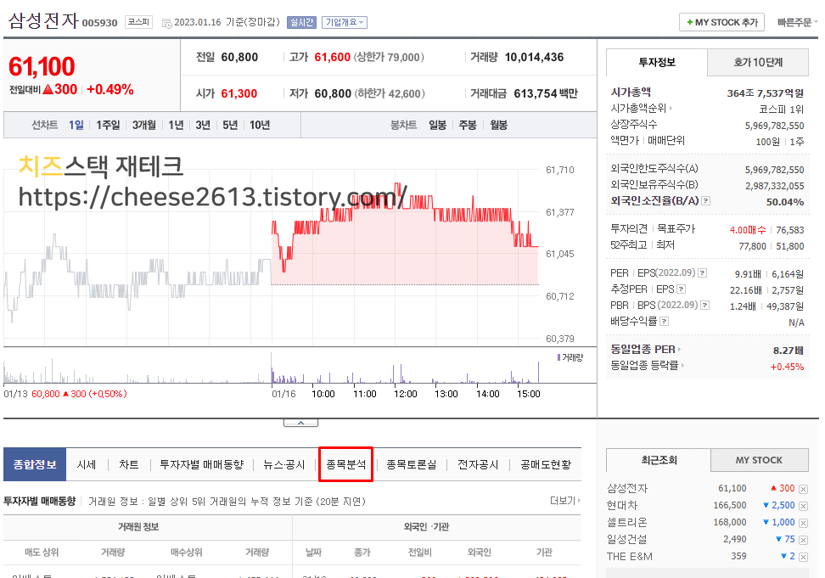825x578 pixels.
Task: Open the 시세 tab
Action: pyautogui.click(x=86, y=464)
